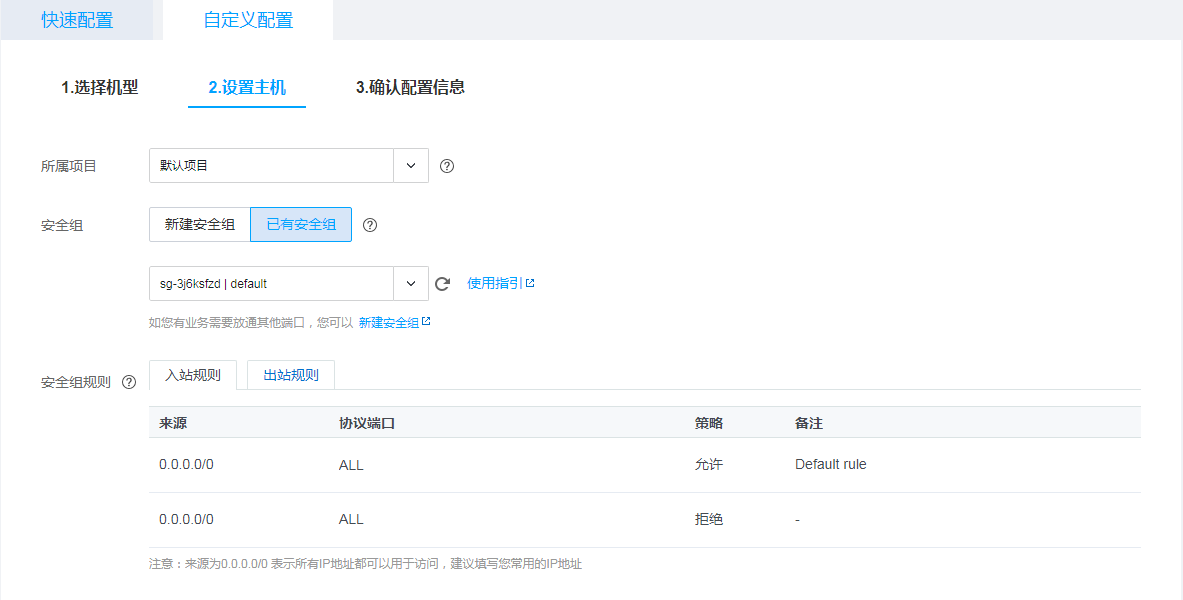The image size is (1183, 600).
Task: Click the help icon next to 已有安全组
Action: [x=370, y=225]
